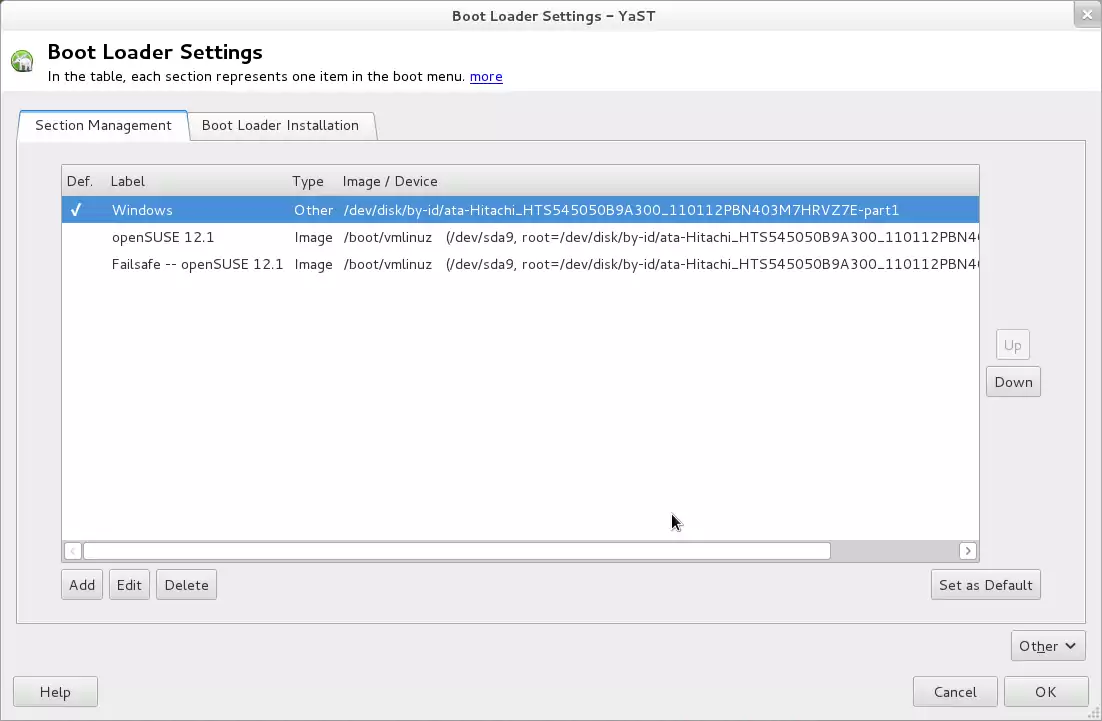Select the Failsafe -- openSUSE 12.1 entry
Viewport: 1102px width, 721px height.
(197, 264)
